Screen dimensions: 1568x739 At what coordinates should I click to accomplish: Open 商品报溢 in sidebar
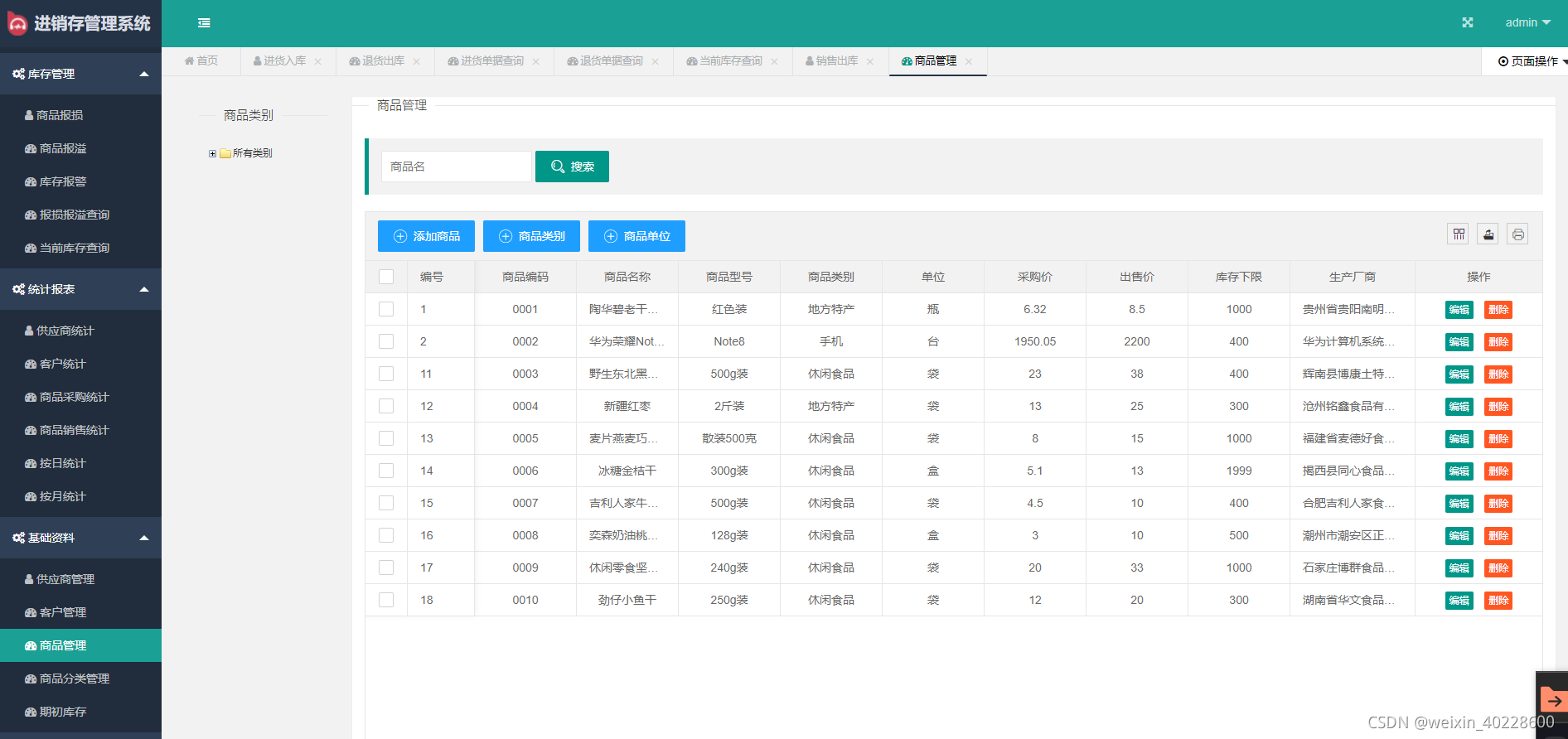pyautogui.click(x=80, y=148)
